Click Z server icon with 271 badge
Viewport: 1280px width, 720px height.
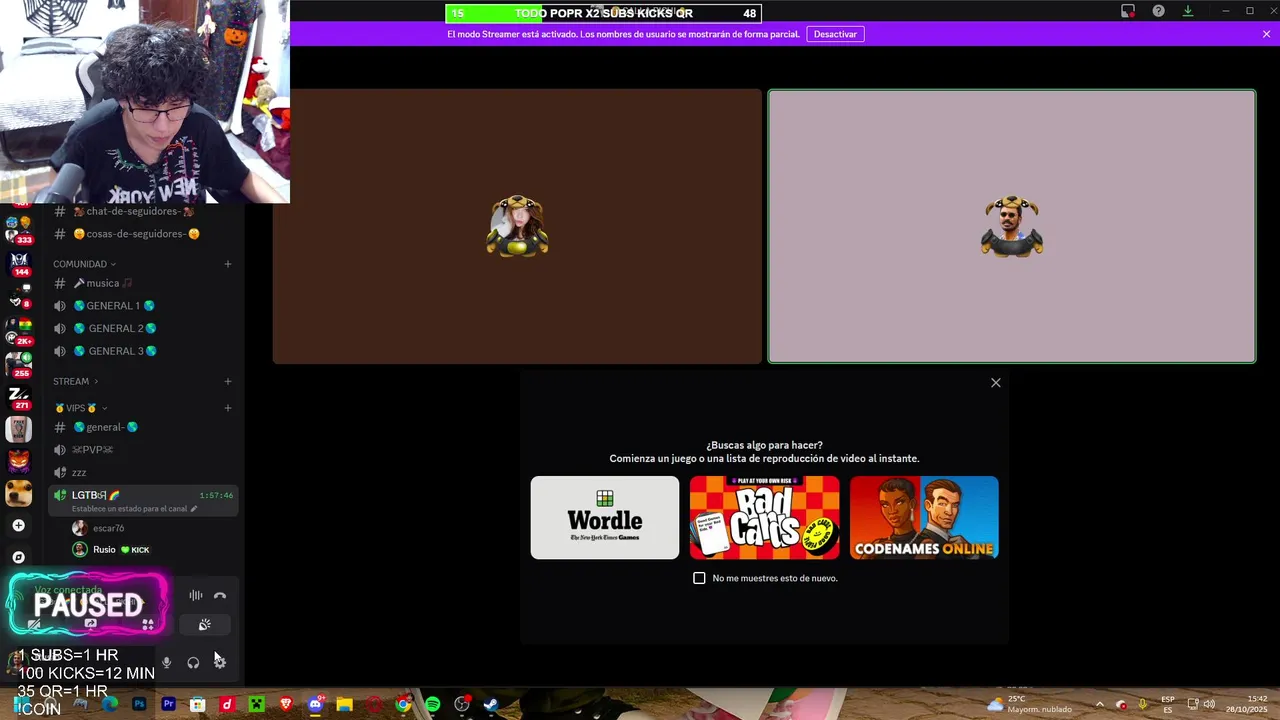pyautogui.click(x=19, y=397)
